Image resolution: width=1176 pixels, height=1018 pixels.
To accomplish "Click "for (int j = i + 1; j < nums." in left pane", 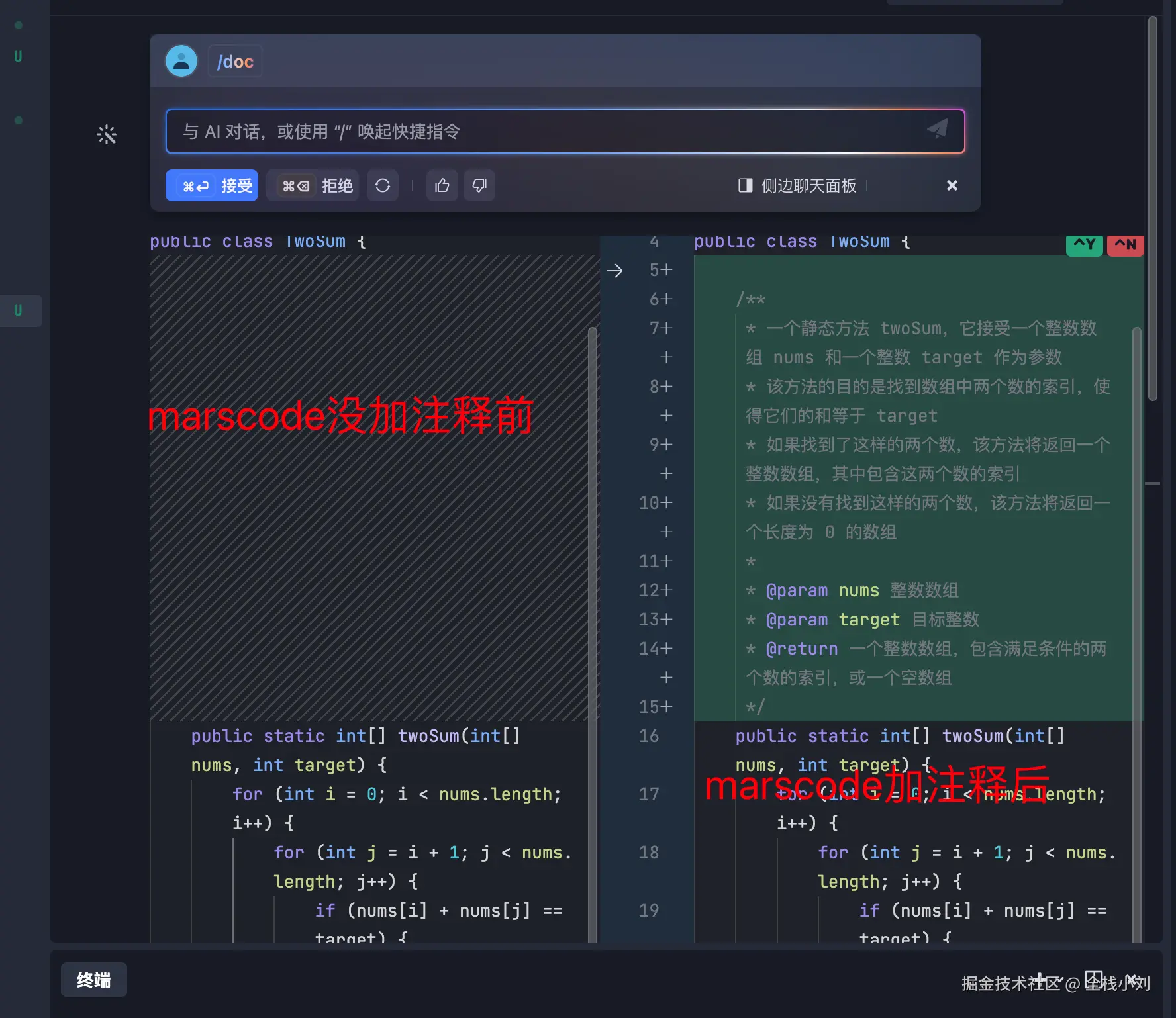I will [423, 853].
